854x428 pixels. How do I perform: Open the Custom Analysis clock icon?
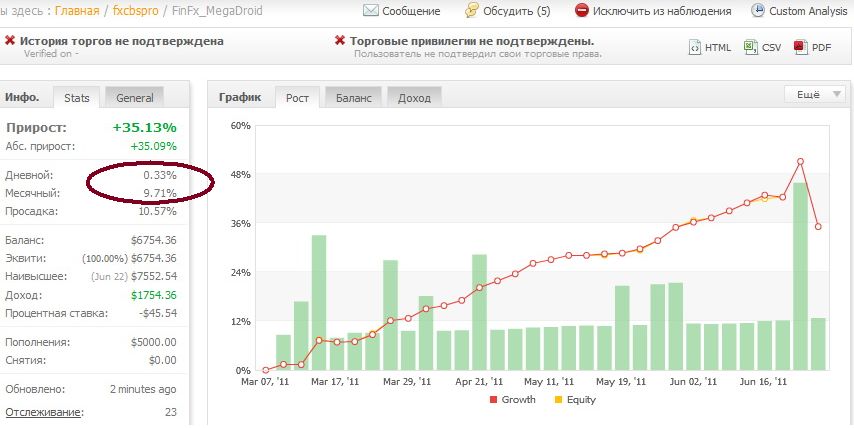click(x=758, y=10)
